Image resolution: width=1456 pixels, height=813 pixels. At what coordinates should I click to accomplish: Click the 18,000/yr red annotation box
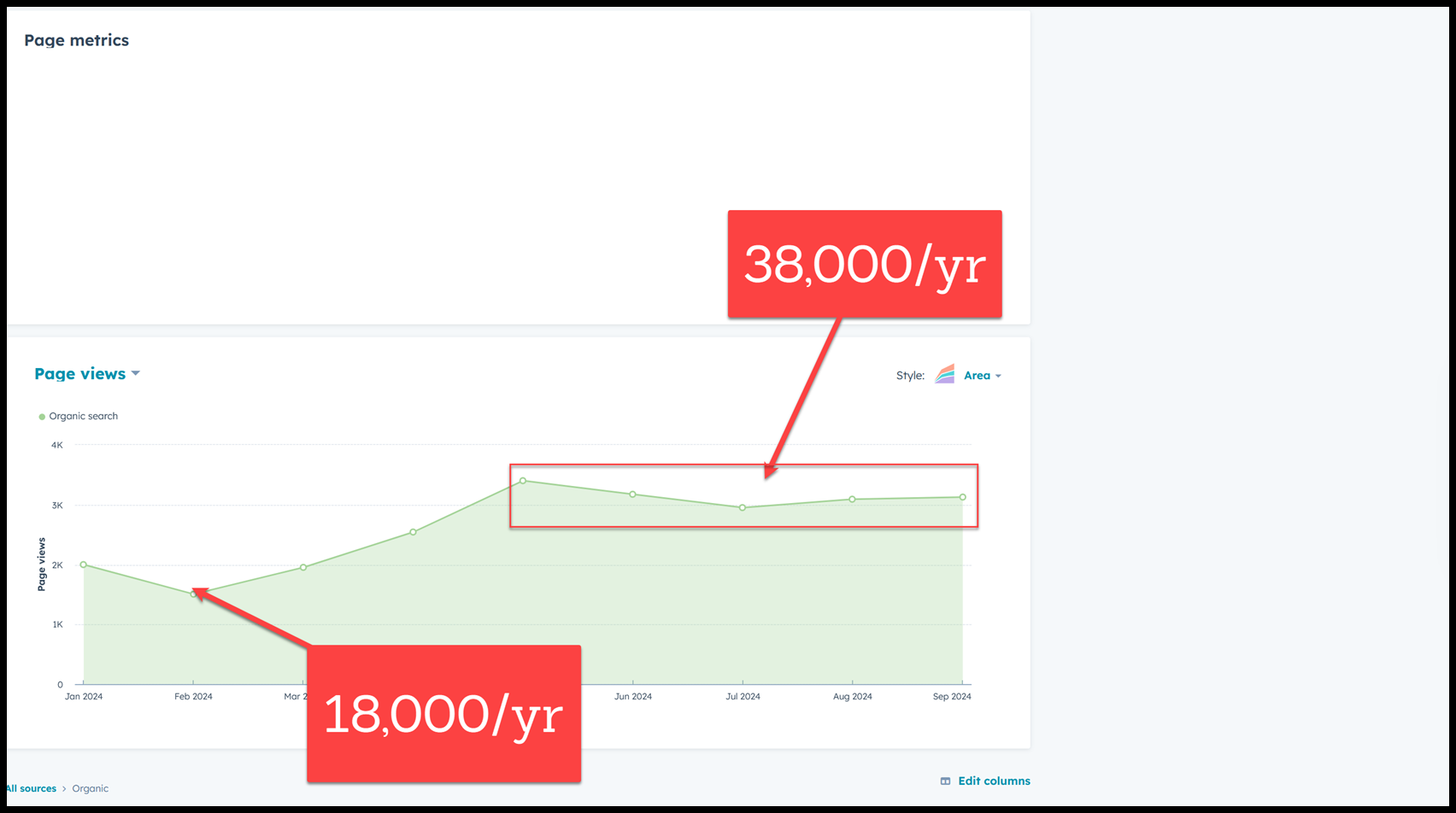pyautogui.click(x=443, y=713)
